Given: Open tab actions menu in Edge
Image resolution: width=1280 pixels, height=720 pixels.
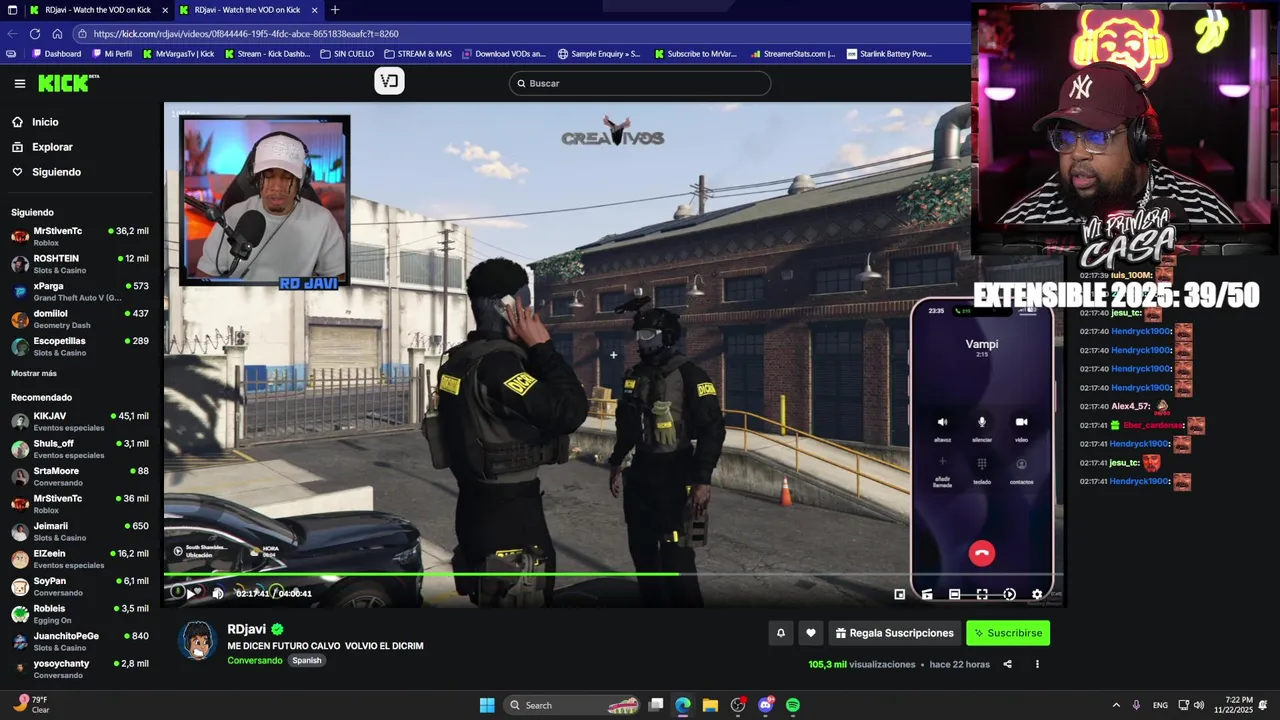Looking at the screenshot, I should 11,10.
